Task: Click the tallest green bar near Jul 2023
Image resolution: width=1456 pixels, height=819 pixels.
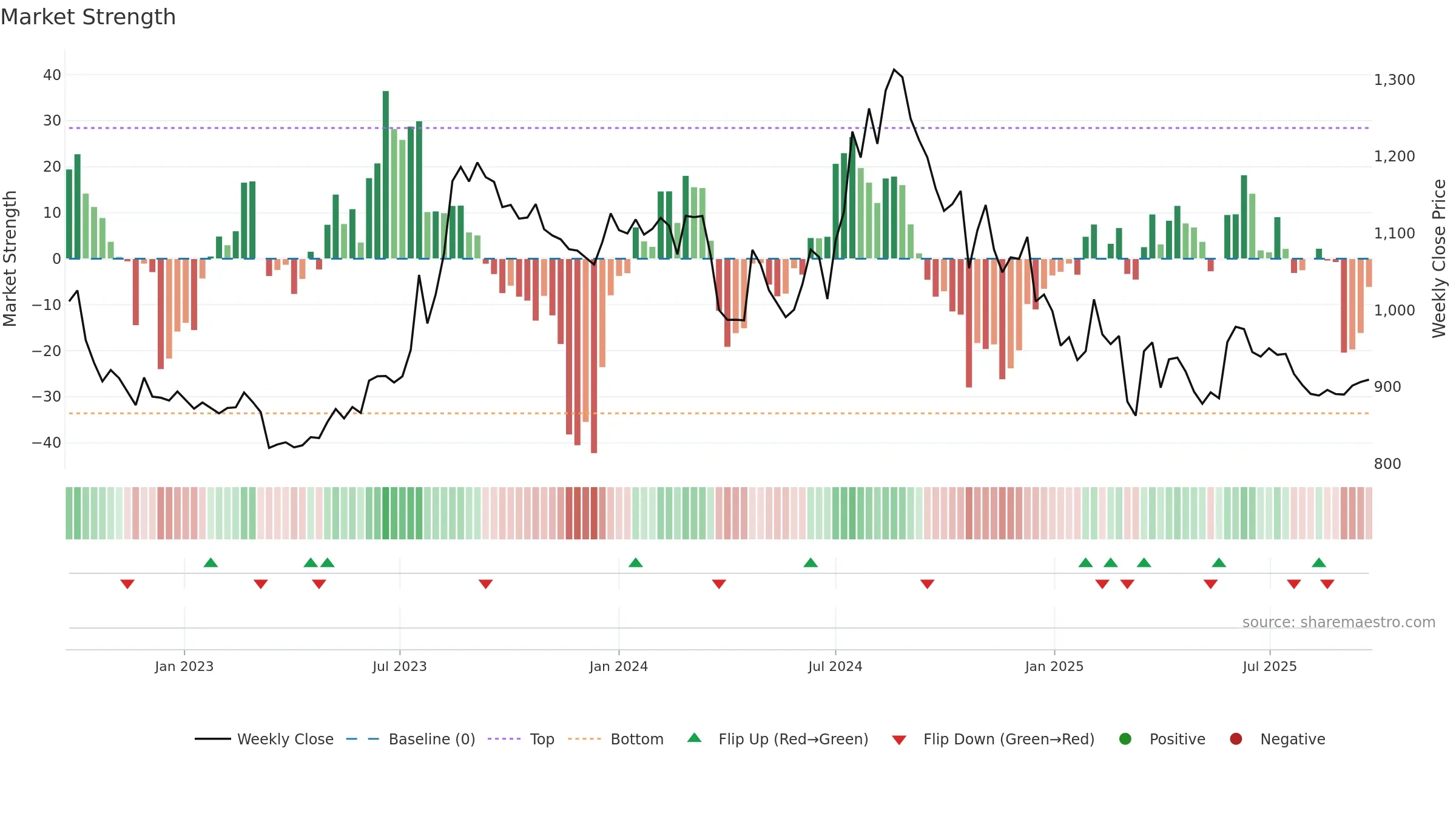Action: pyautogui.click(x=386, y=175)
